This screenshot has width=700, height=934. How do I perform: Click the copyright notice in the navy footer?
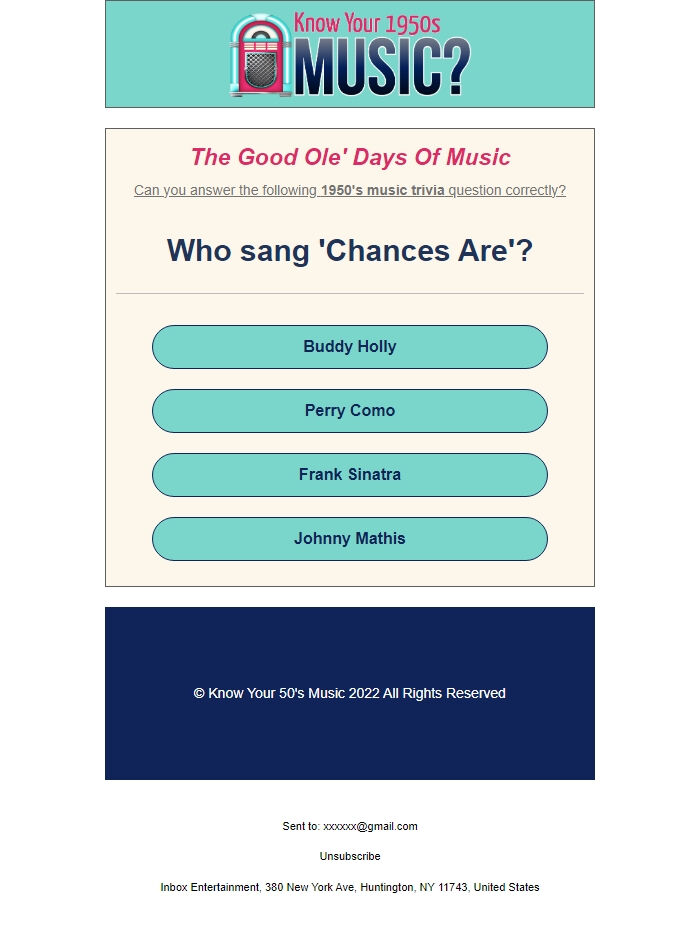point(350,693)
